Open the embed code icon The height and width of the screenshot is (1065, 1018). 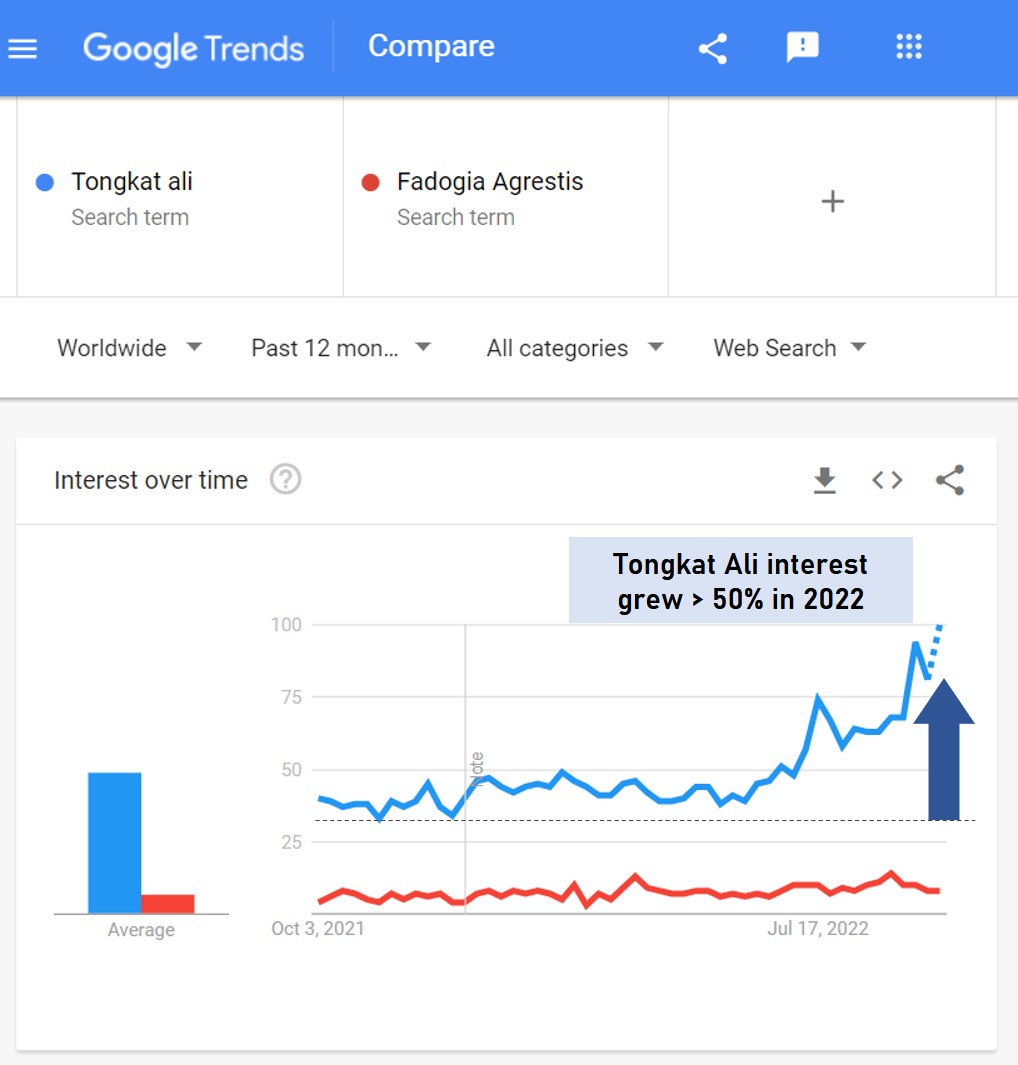(x=887, y=480)
